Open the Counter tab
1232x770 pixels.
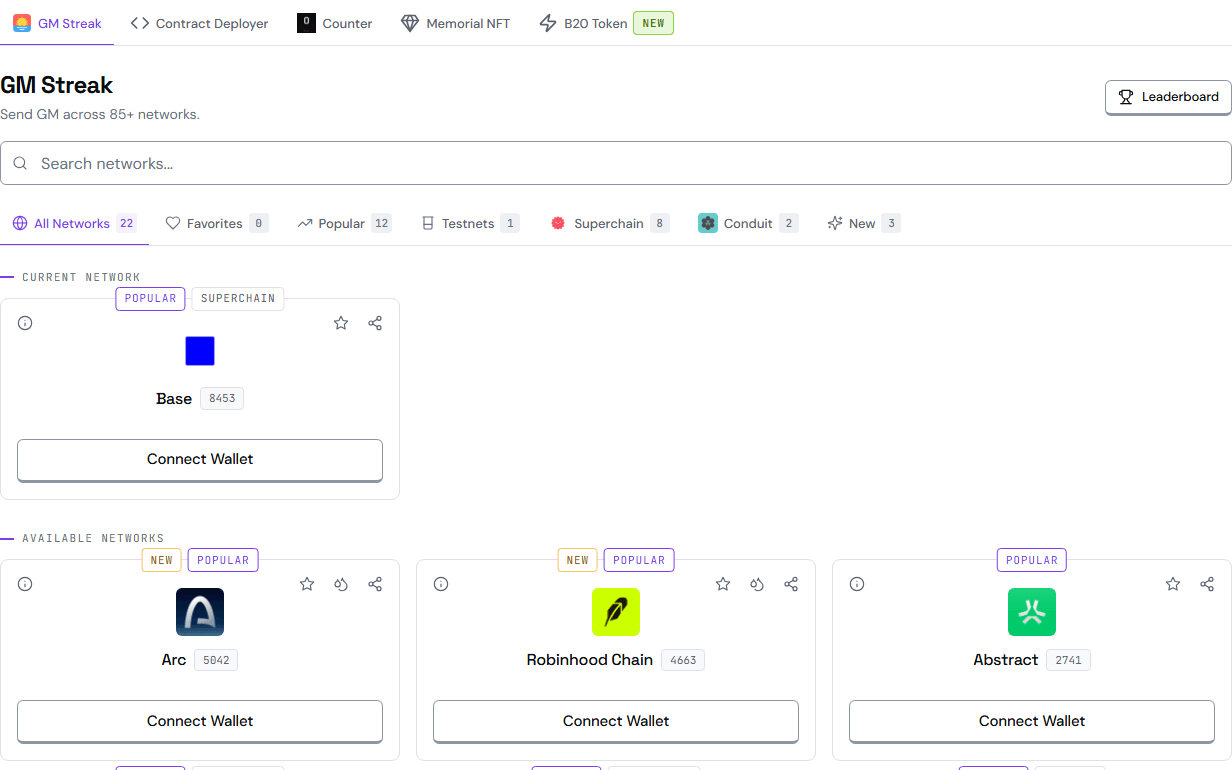335,23
